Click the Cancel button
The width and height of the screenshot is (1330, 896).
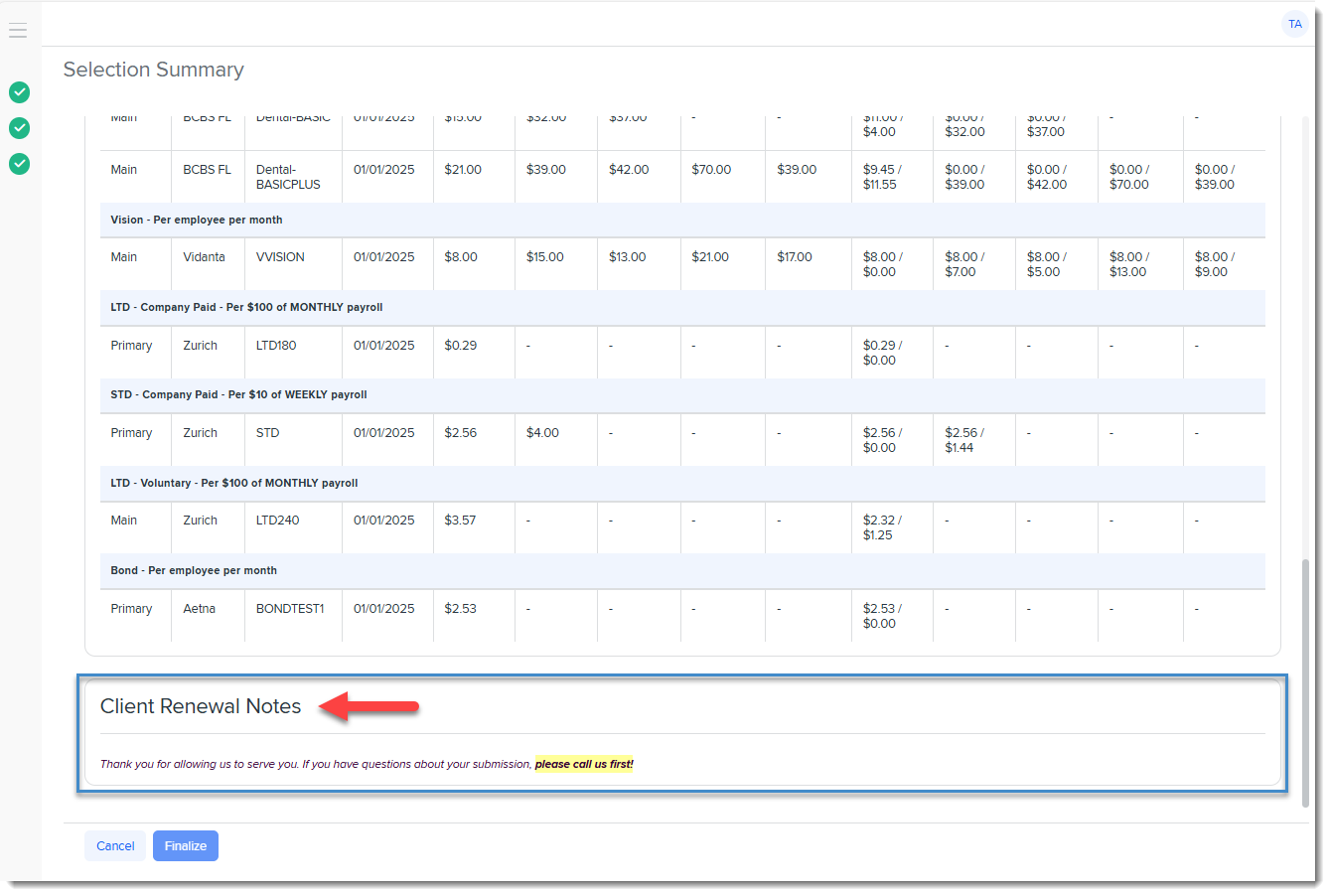(115, 846)
